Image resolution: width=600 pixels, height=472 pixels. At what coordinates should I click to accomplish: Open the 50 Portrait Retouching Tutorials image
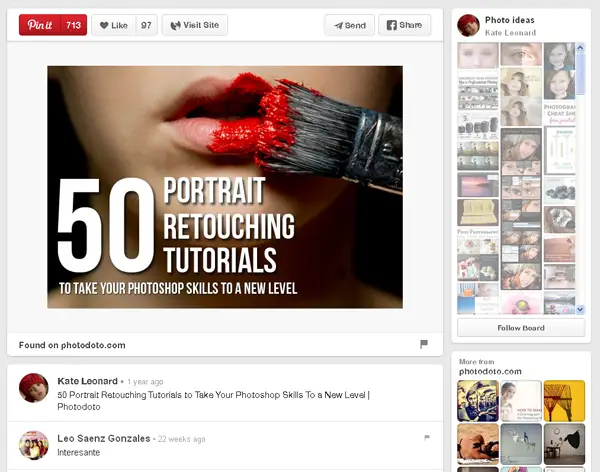(x=225, y=187)
